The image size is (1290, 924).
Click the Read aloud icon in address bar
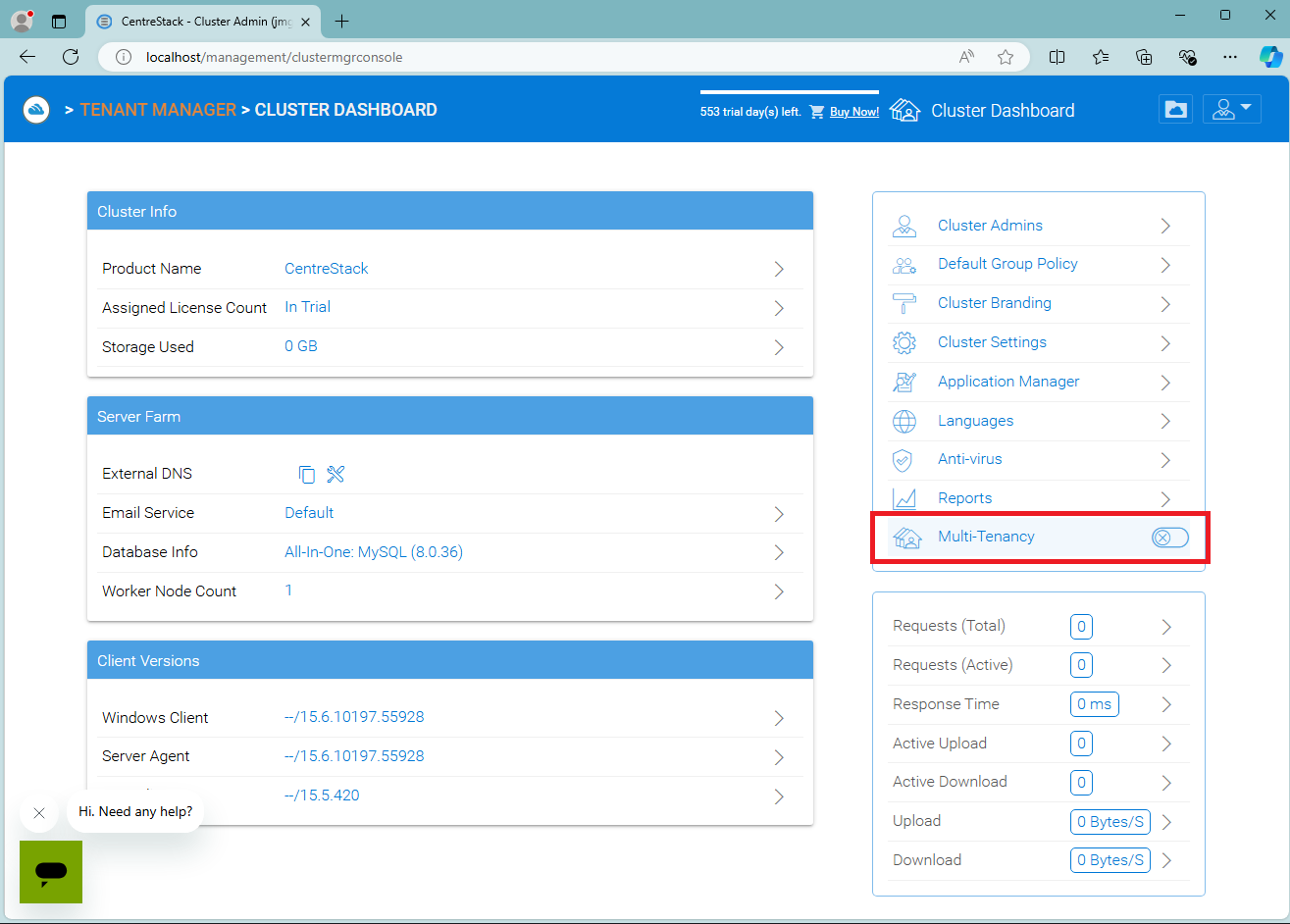tap(966, 57)
